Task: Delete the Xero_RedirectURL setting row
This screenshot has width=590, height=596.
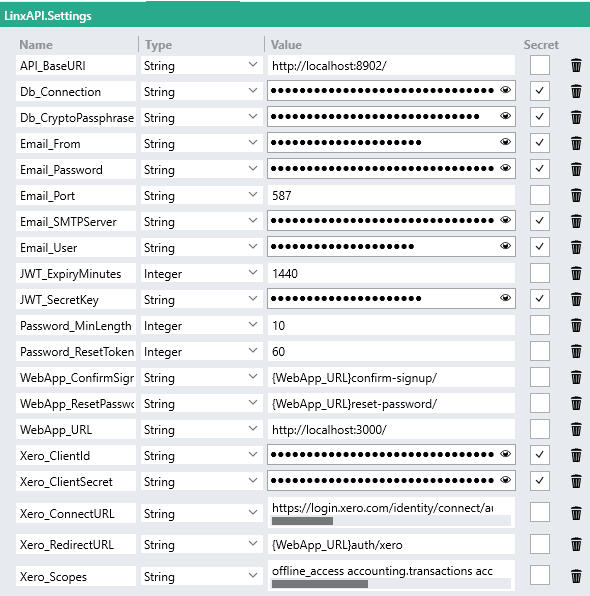Action: [576, 544]
